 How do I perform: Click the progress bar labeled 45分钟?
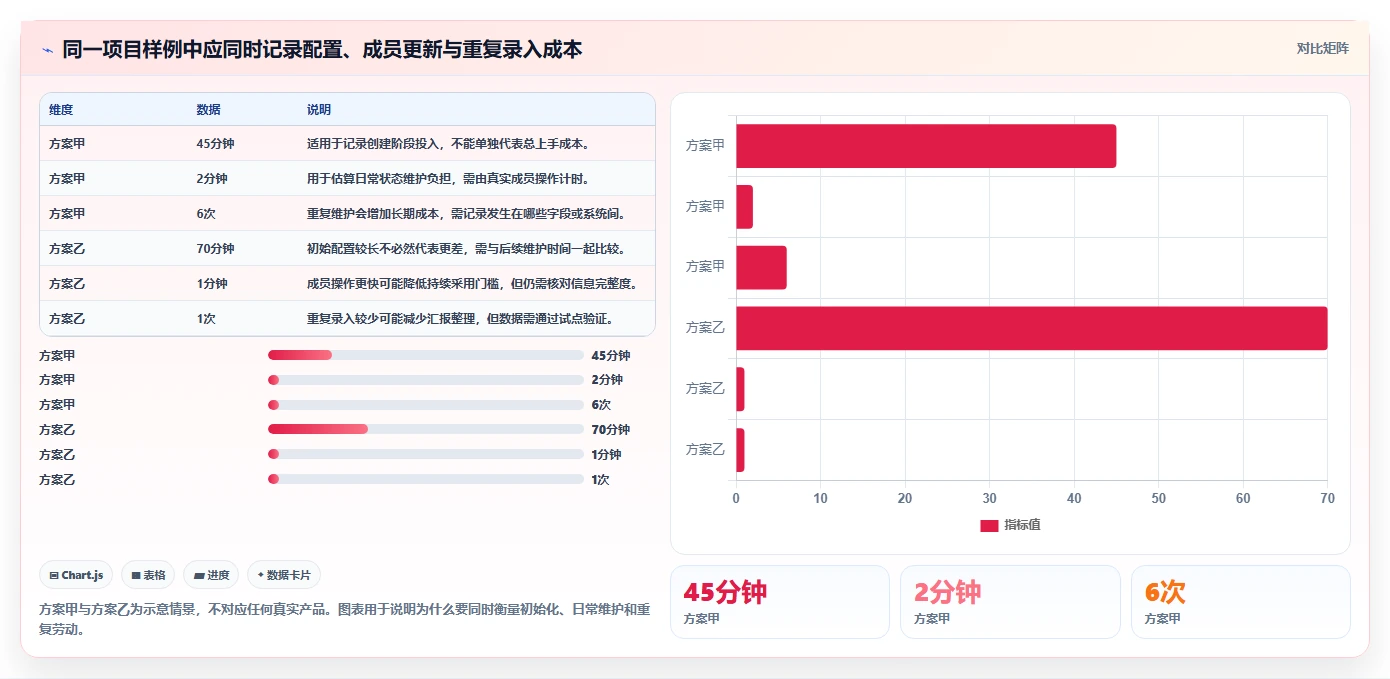click(426, 355)
